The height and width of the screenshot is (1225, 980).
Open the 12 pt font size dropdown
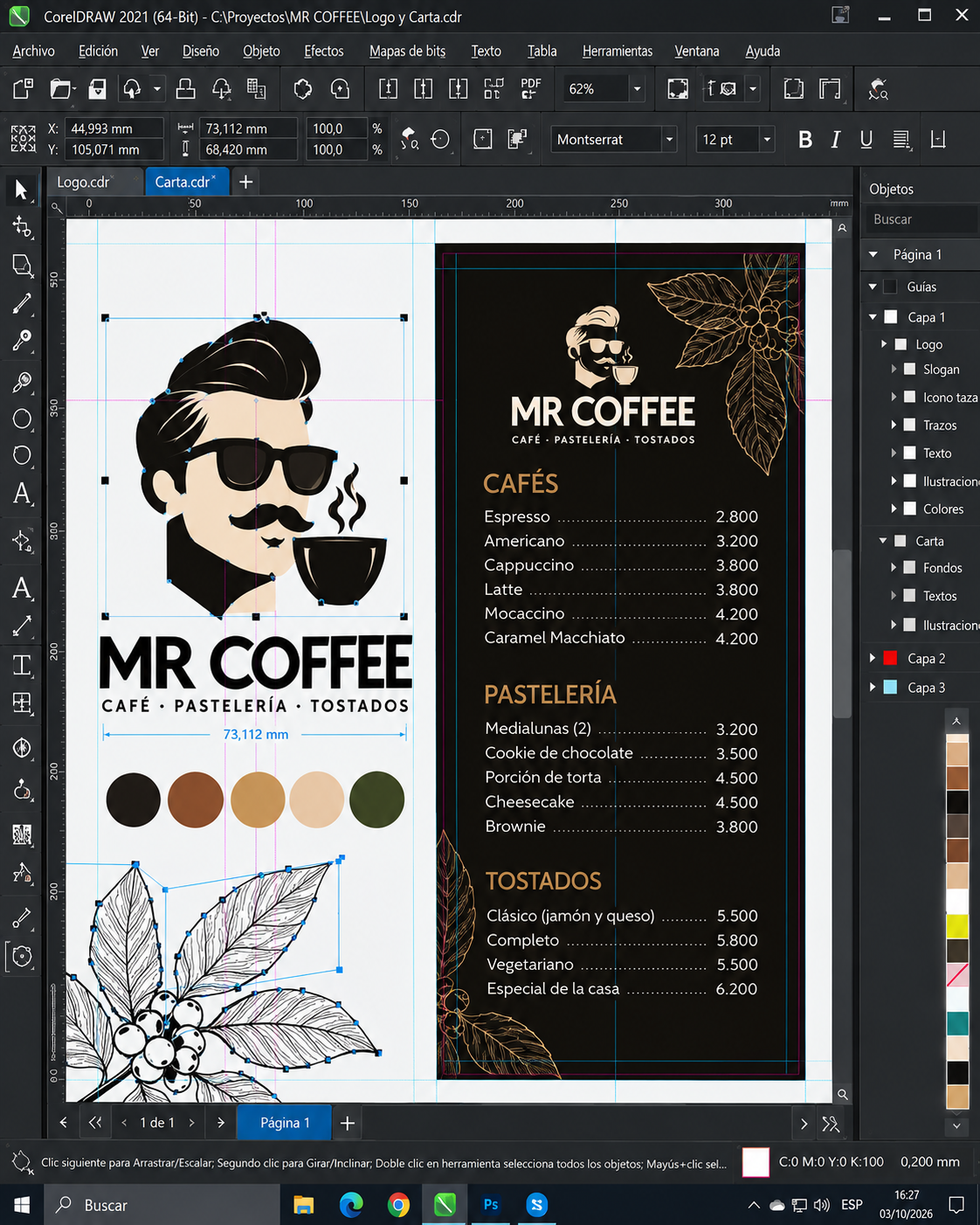click(x=767, y=140)
